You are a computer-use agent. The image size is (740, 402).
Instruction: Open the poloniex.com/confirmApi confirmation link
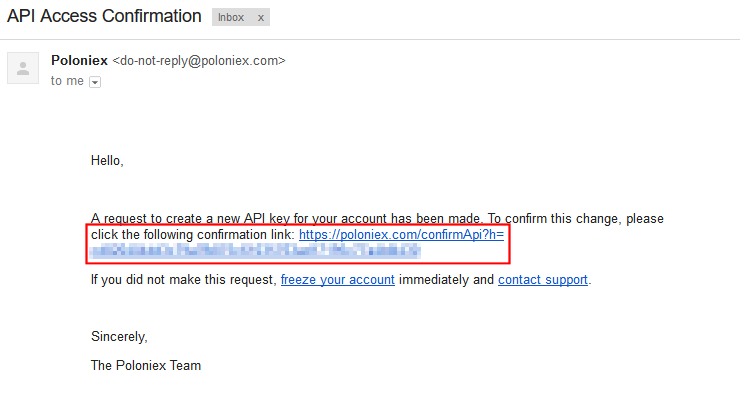pos(400,234)
